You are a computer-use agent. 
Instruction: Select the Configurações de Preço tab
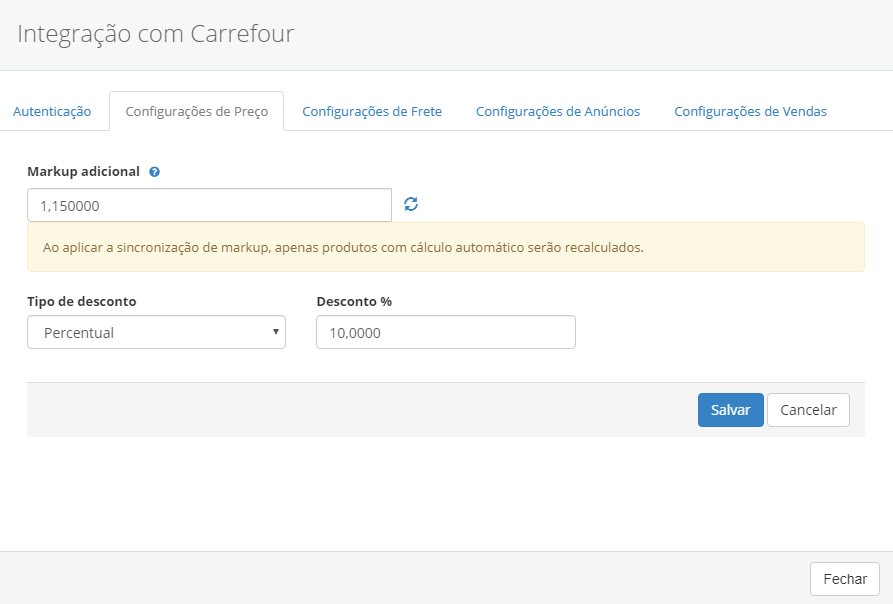tap(196, 111)
